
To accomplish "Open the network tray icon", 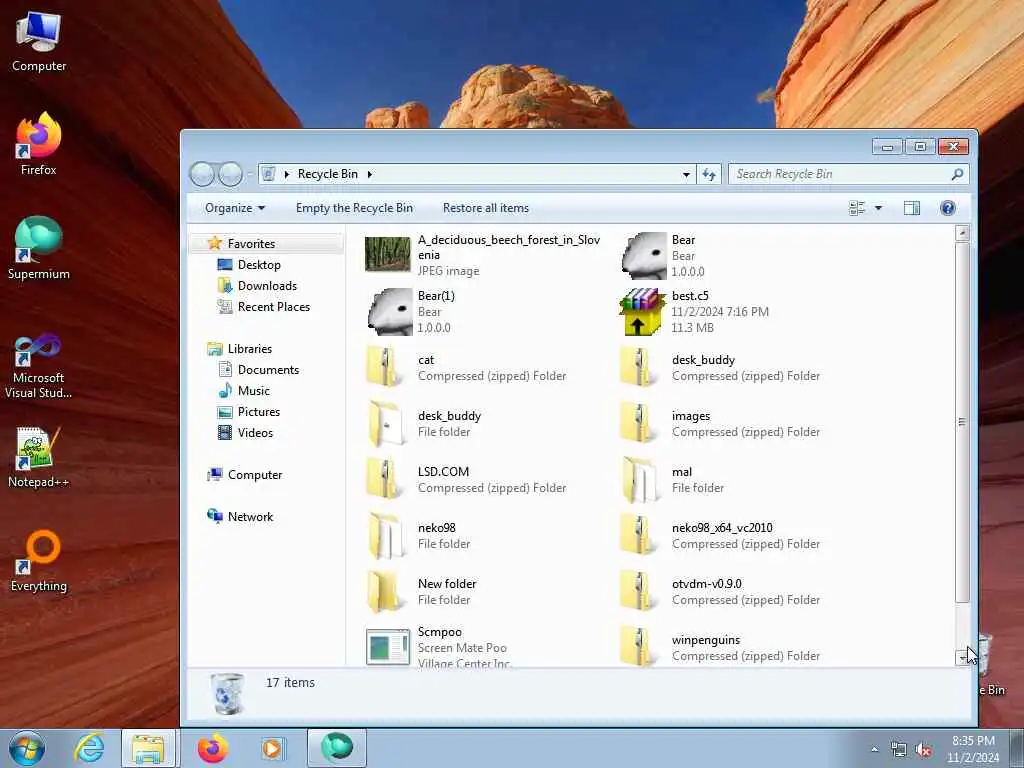I will (899, 749).
